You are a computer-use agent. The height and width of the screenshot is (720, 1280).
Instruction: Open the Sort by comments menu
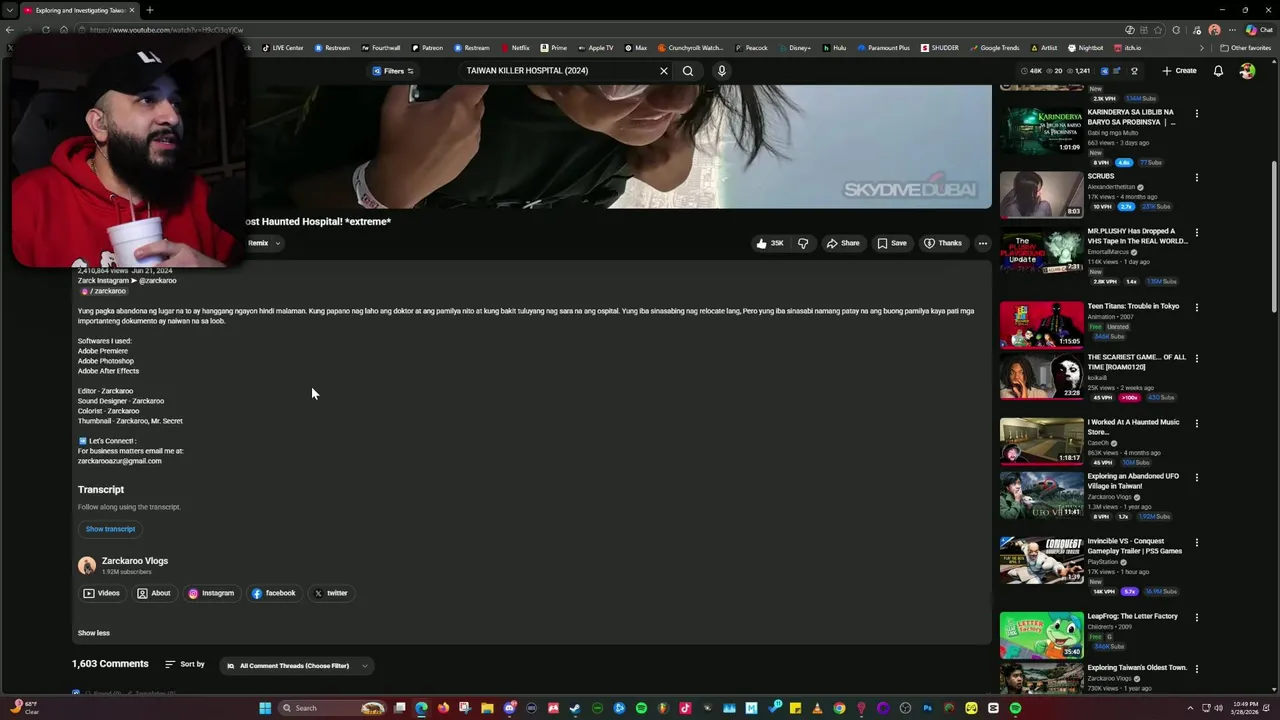(x=185, y=664)
